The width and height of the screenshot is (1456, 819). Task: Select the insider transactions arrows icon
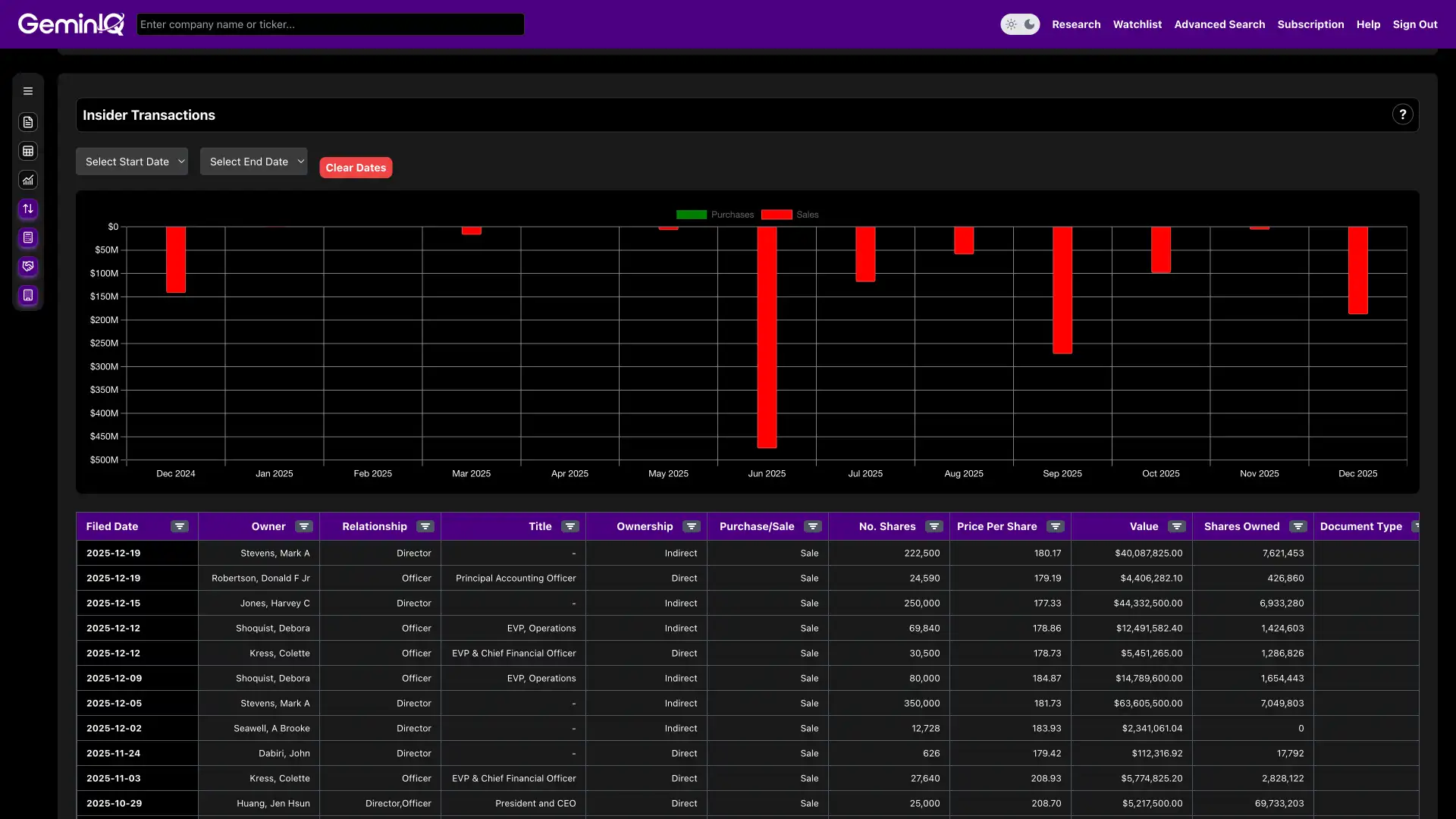pyautogui.click(x=28, y=209)
